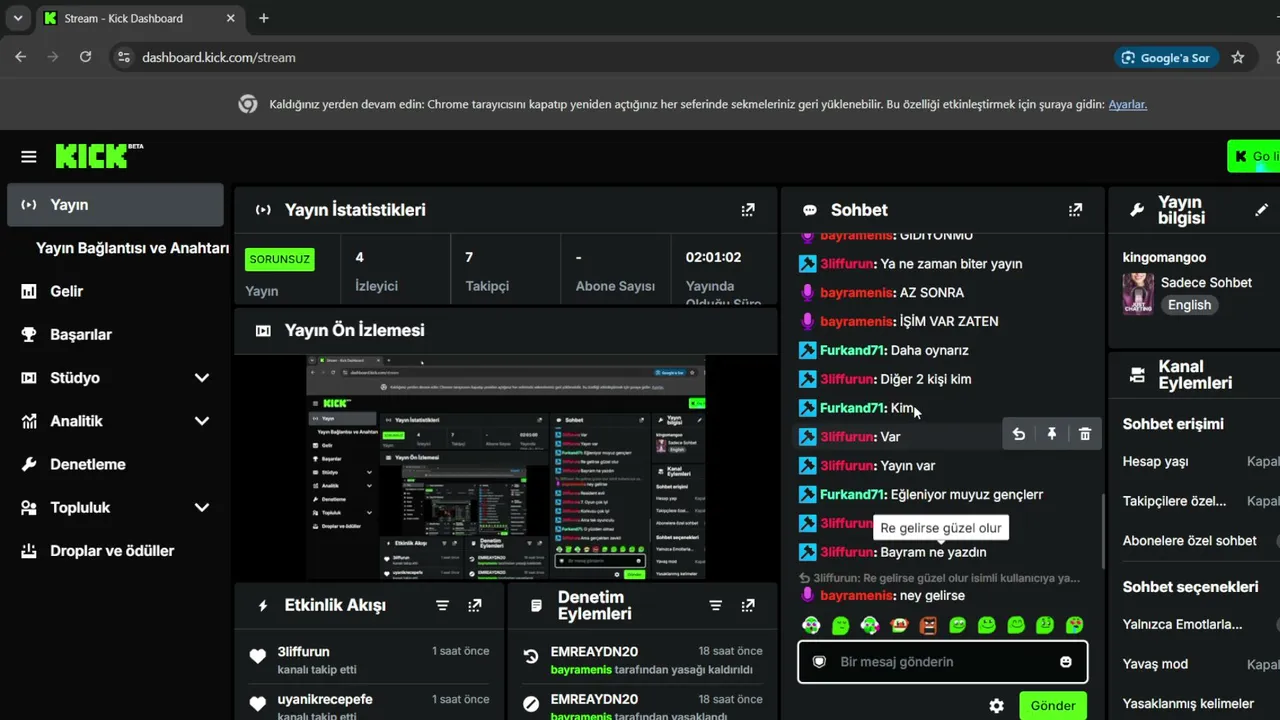1280x720 pixels.
Task: Click the stream preview thumbnail
Action: 506,468
